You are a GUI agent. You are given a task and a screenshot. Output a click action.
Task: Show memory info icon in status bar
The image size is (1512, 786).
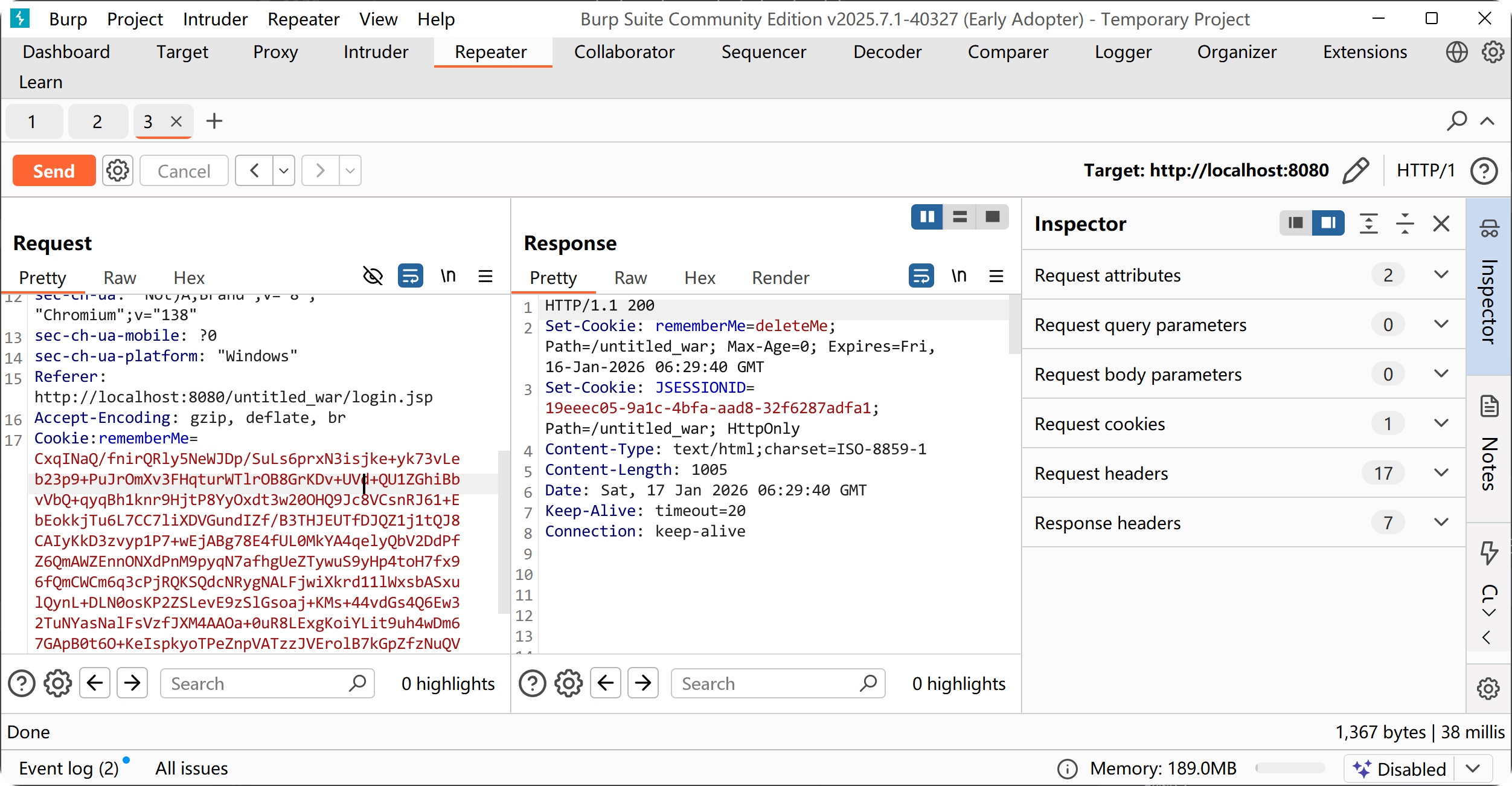coord(1067,768)
